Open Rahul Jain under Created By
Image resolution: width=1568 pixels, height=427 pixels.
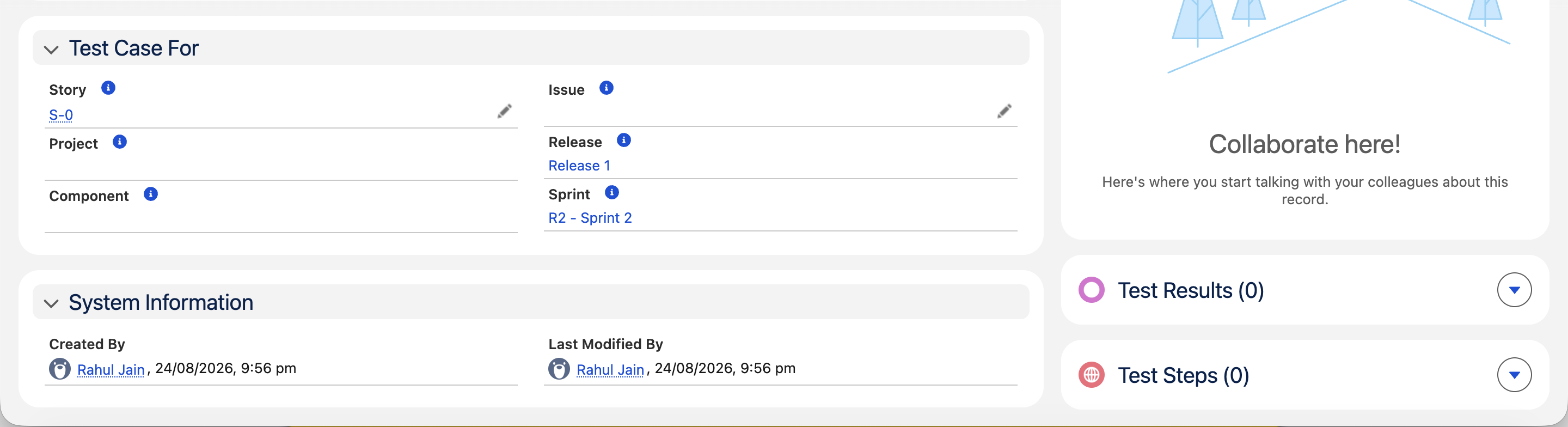tap(111, 370)
